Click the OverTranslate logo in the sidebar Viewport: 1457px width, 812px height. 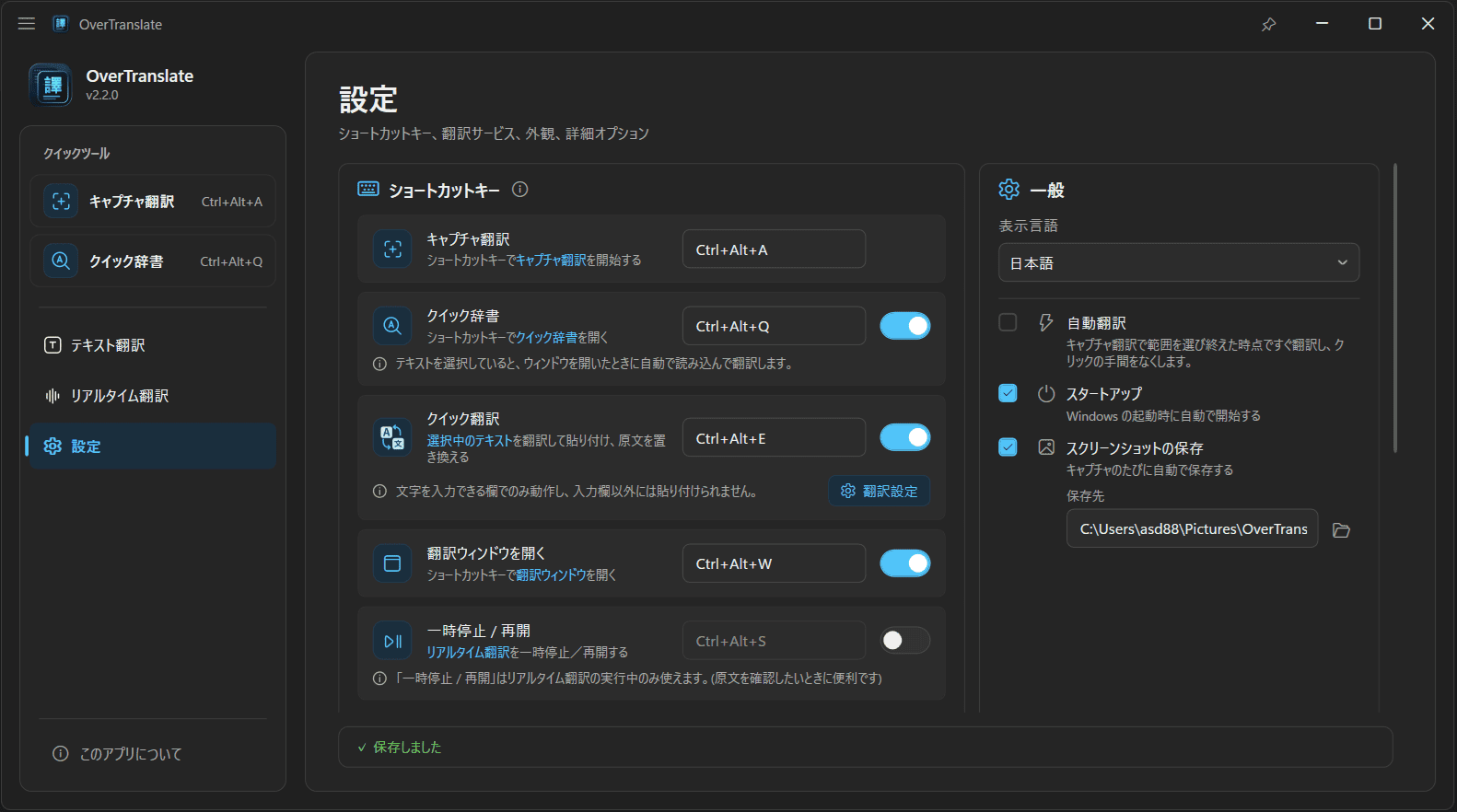pyautogui.click(x=51, y=85)
